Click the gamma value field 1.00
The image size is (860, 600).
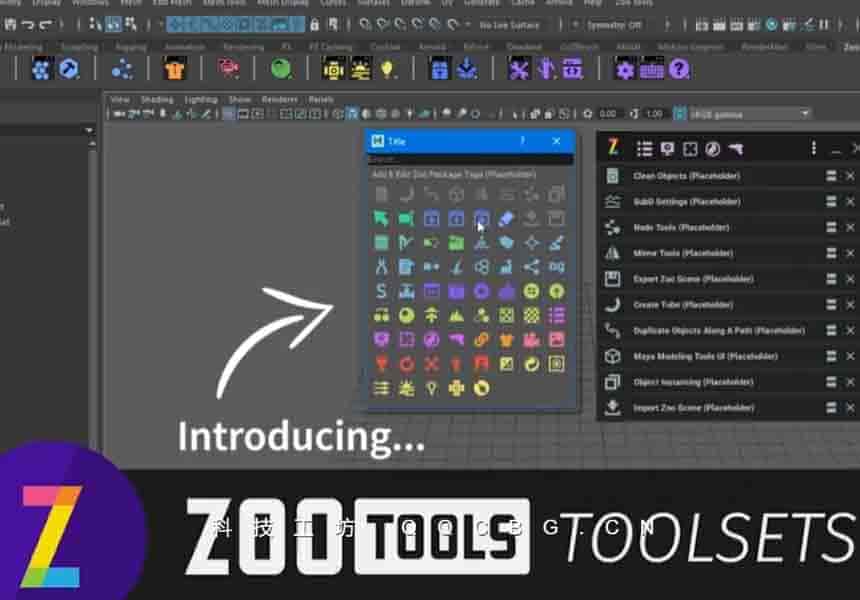pyautogui.click(x=654, y=114)
